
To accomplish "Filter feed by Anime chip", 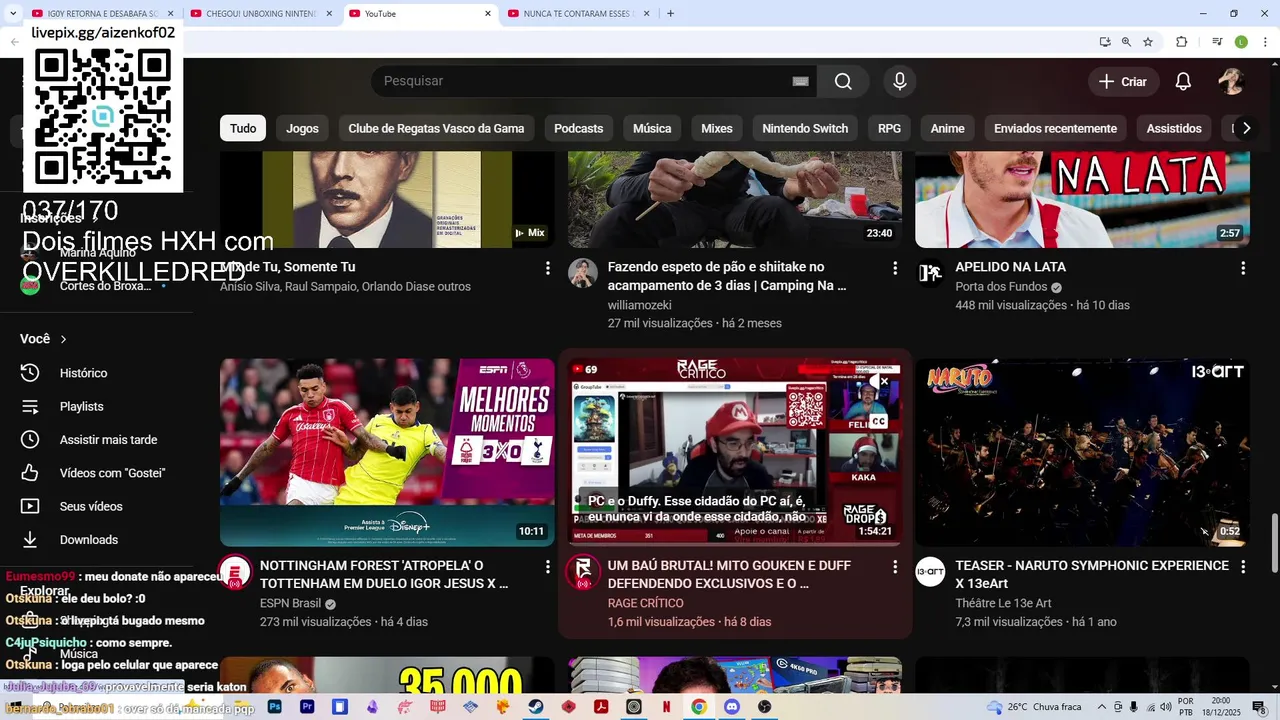I will tap(947, 128).
